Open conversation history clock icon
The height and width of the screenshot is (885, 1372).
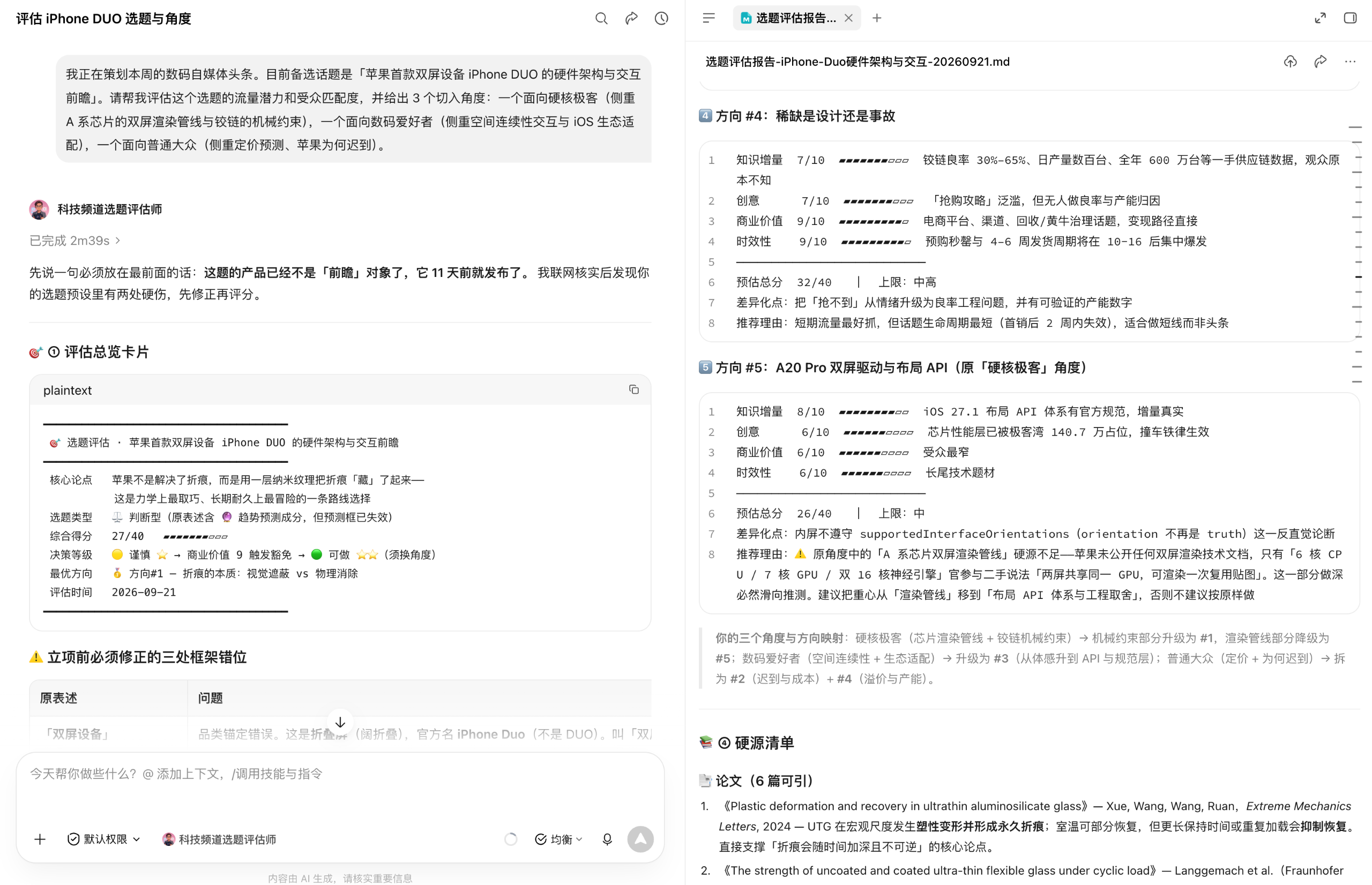coord(661,18)
